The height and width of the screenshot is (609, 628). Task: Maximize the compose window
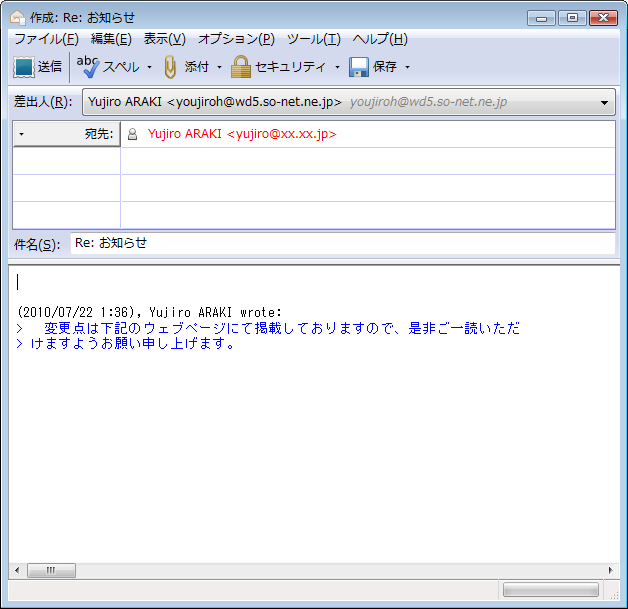pyautogui.click(x=572, y=18)
